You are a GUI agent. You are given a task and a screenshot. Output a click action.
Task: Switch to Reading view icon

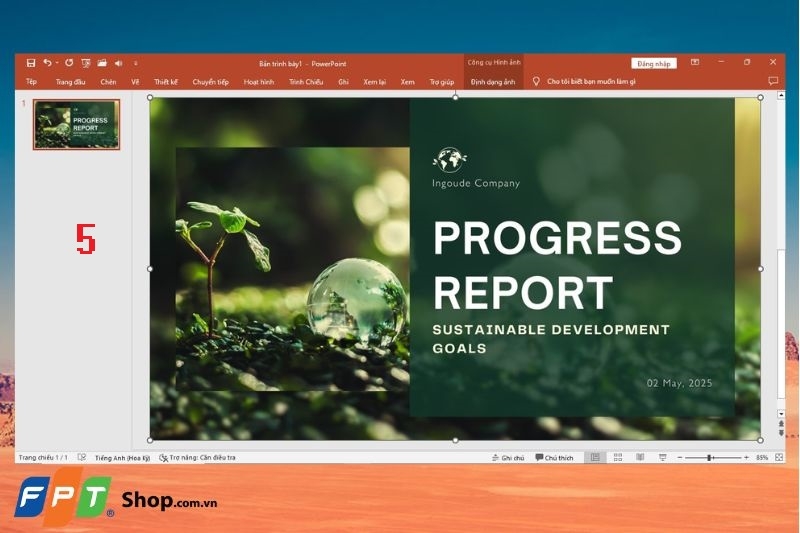640,458
